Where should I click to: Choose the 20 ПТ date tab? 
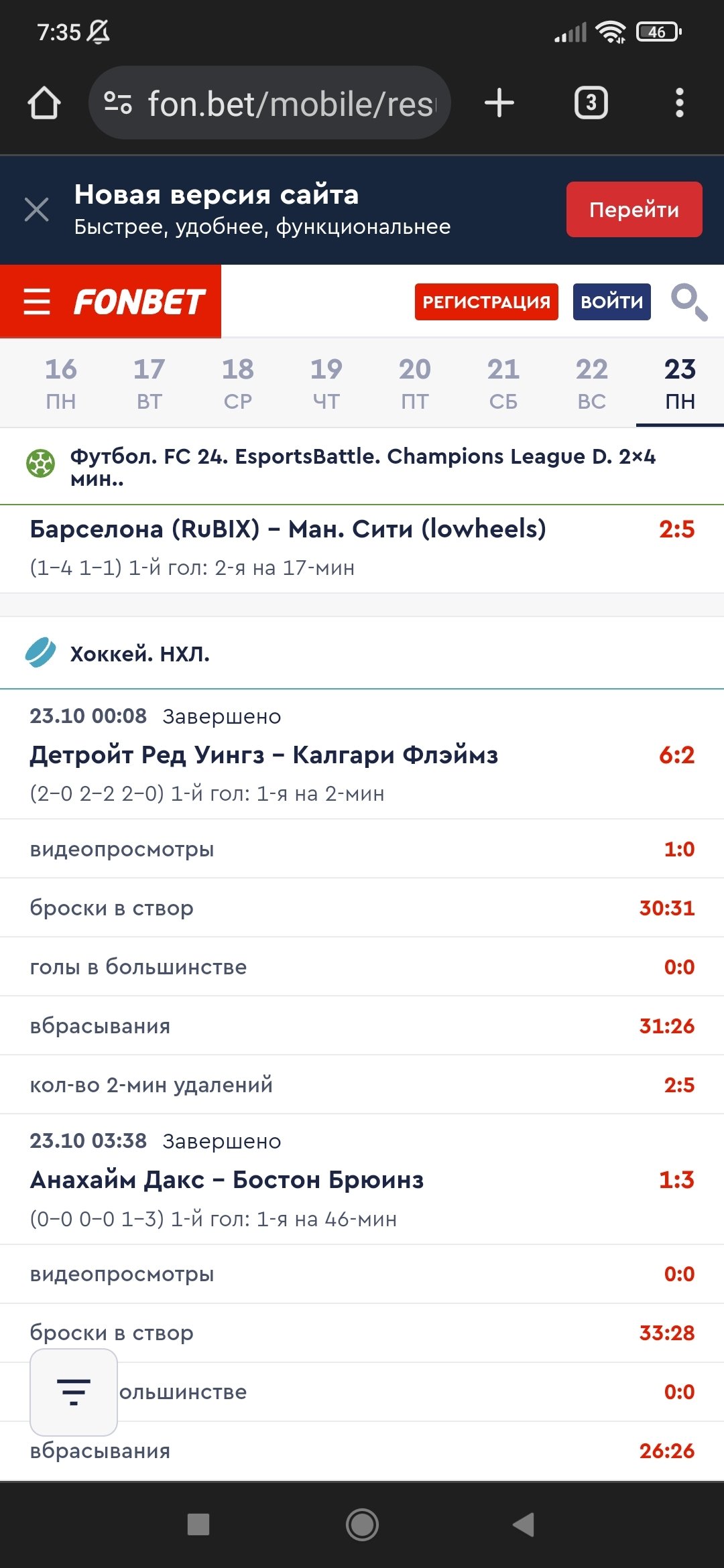coord(415,383)
